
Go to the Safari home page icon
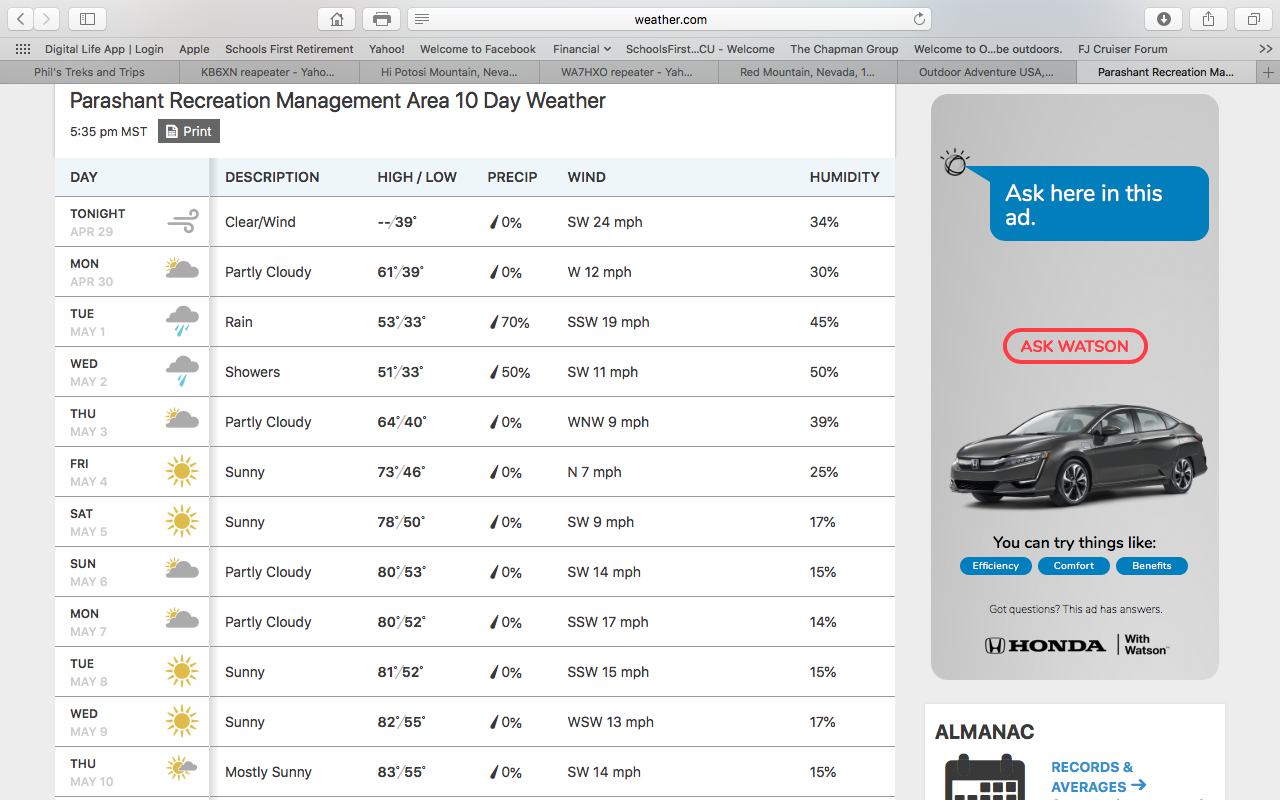(337, 19)
